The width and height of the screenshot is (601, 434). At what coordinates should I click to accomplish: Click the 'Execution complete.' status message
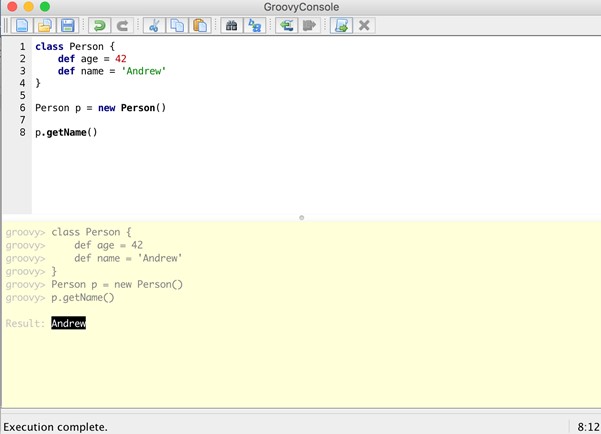coord(56,427)
